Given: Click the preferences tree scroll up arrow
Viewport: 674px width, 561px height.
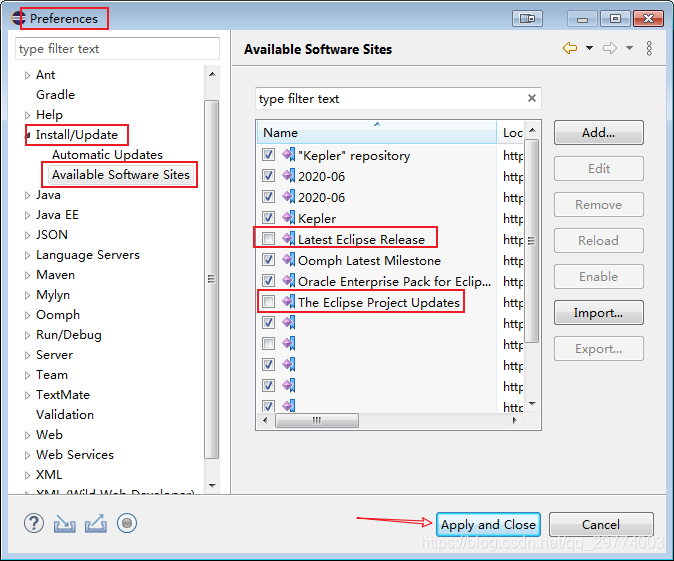Looking at the screenshot, I should coord(212,74).
